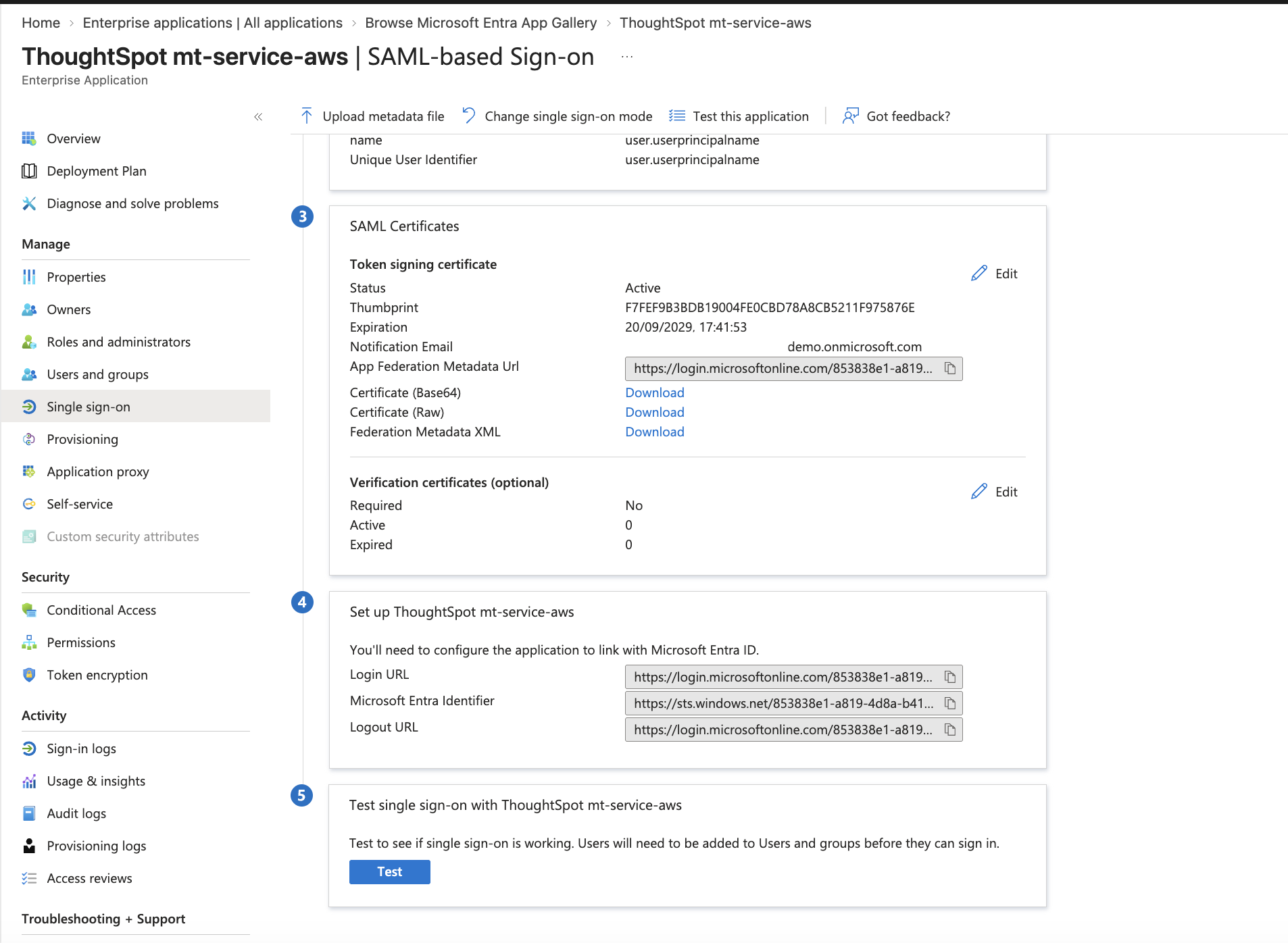This screenshot has width=1288, height=943.
Task: Copy the Microsoft Entra Identifier value
Action: click(950, 703)
